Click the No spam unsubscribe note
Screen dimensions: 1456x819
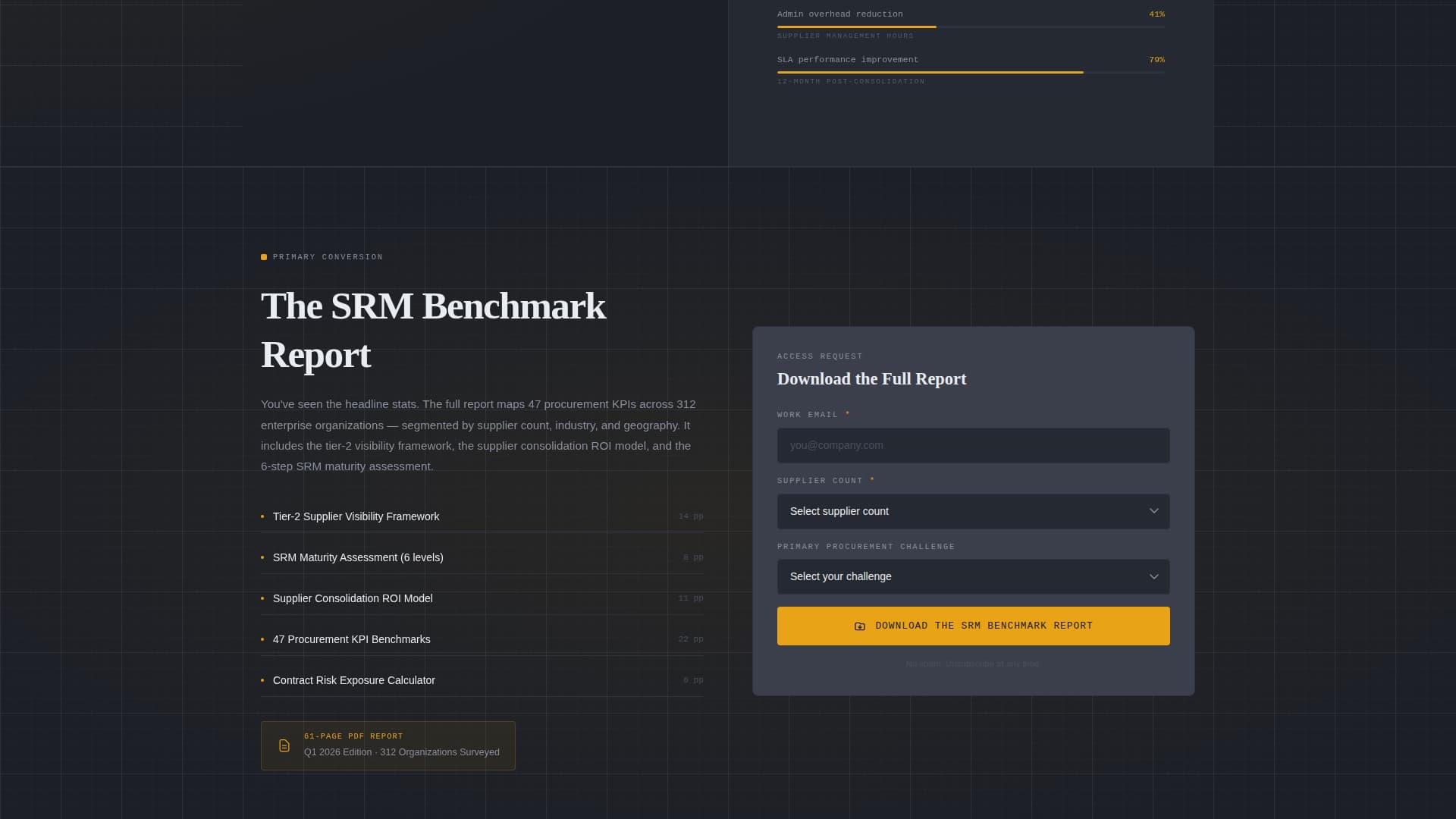(973, 664)
